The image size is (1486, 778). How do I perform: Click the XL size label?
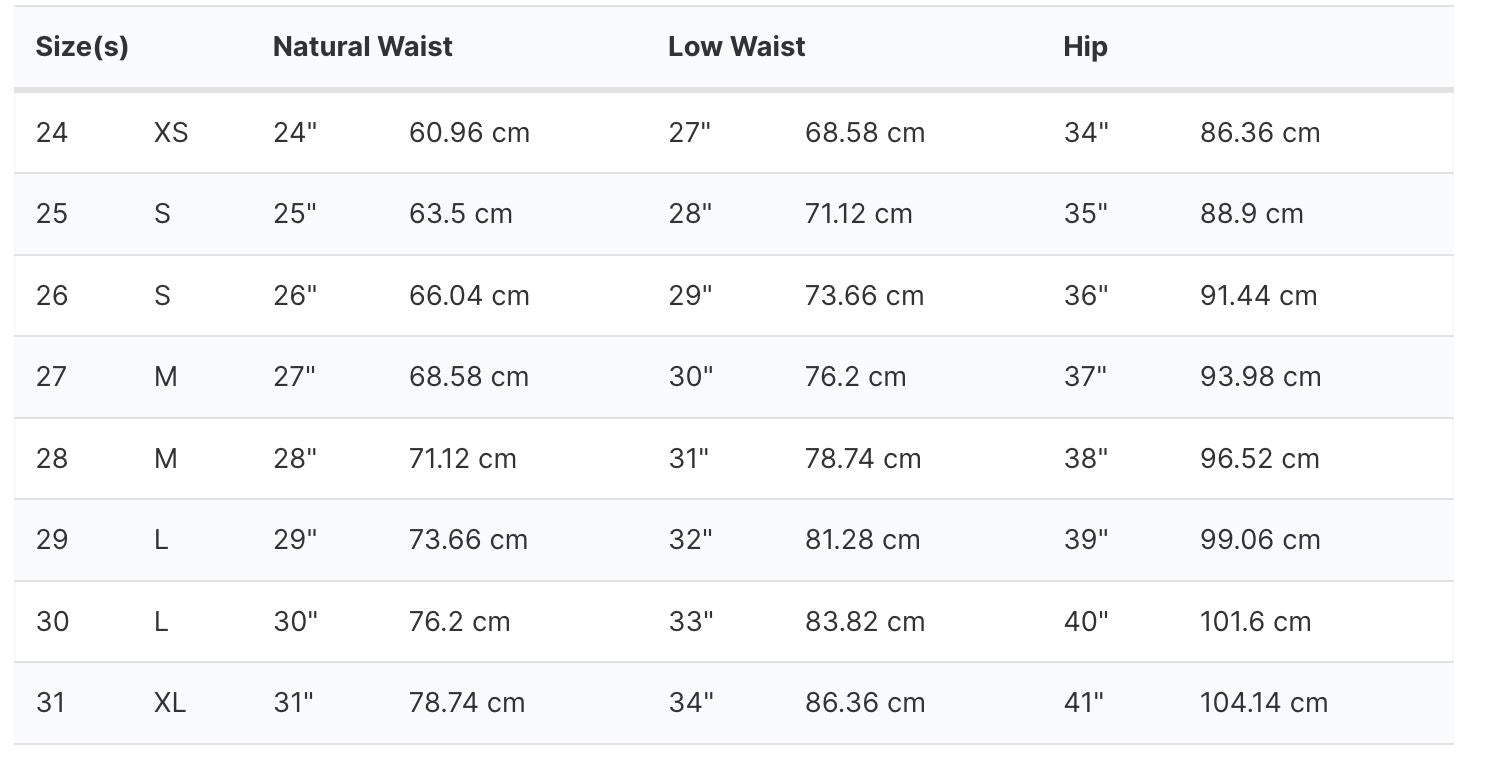pyautogui.click(x=170, y=703)
